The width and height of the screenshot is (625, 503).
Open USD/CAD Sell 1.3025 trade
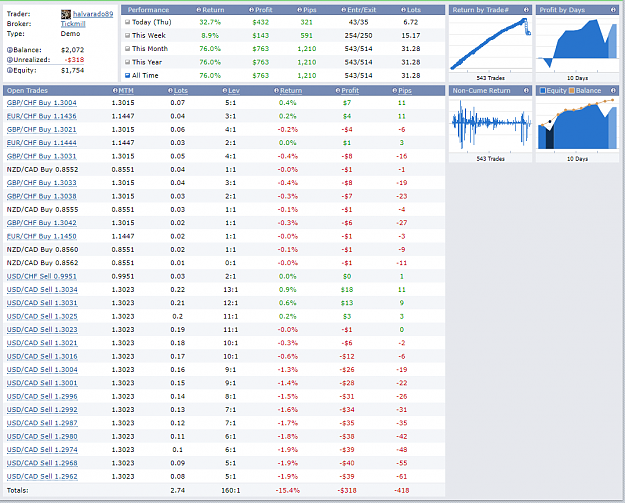click(42, 316)
